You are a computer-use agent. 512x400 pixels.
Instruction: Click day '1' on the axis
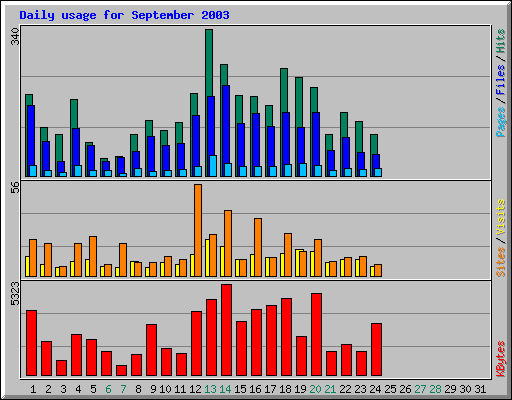tap(33, 389)
